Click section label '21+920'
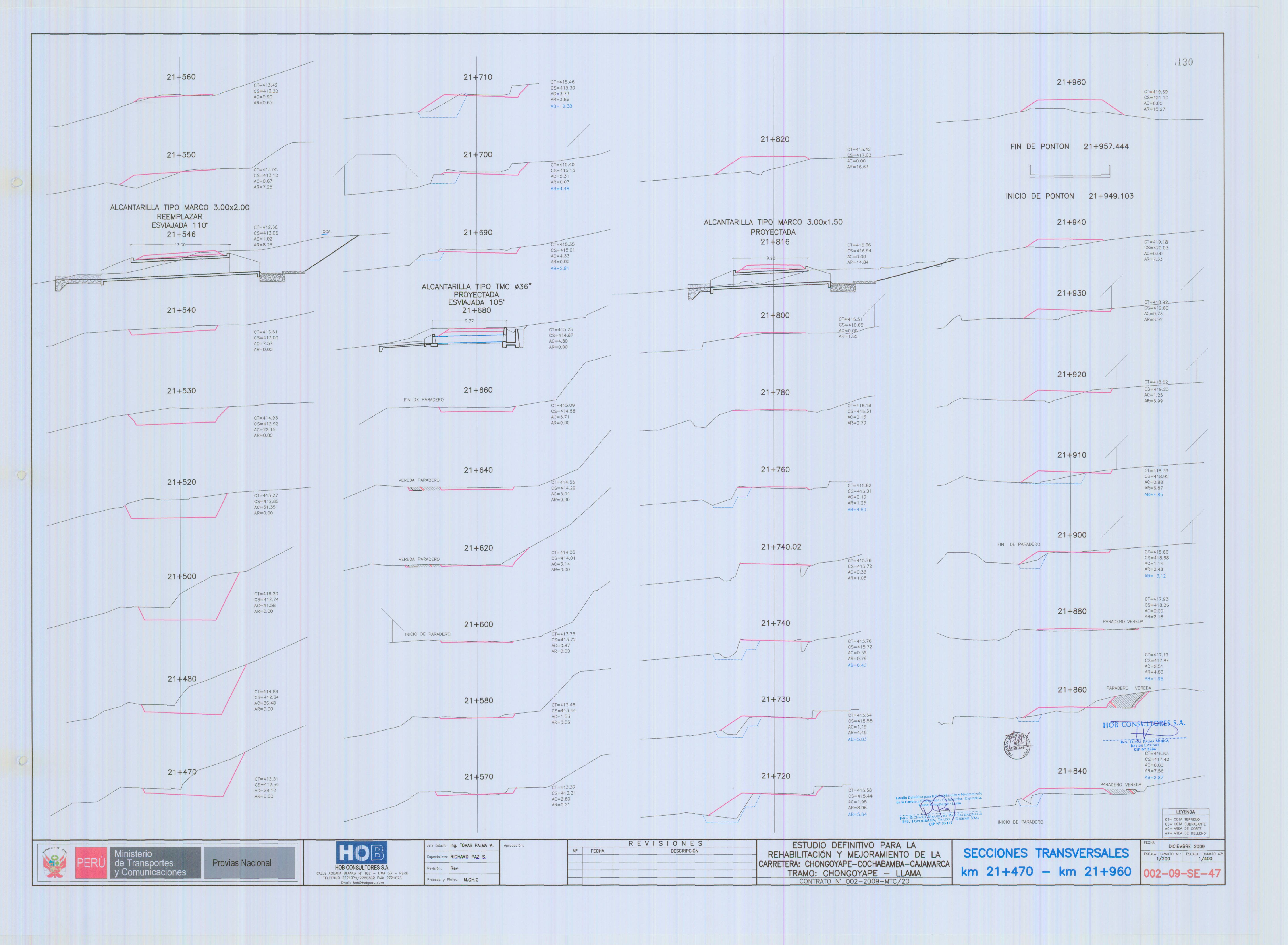This screenshot has height=945, width=1288. point(1072,375)
